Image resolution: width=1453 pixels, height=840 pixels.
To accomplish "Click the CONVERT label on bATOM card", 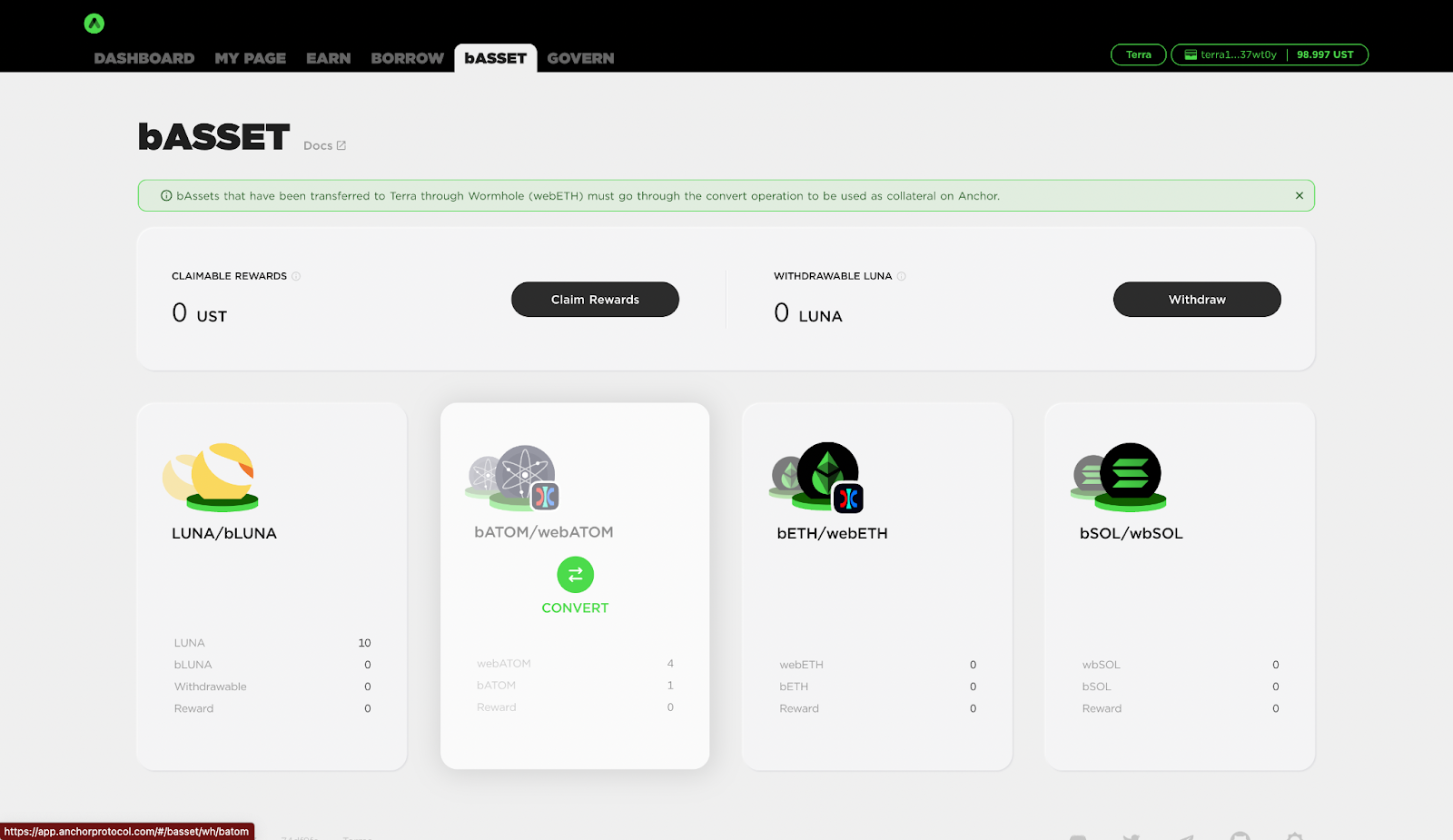I will (575, 608).
